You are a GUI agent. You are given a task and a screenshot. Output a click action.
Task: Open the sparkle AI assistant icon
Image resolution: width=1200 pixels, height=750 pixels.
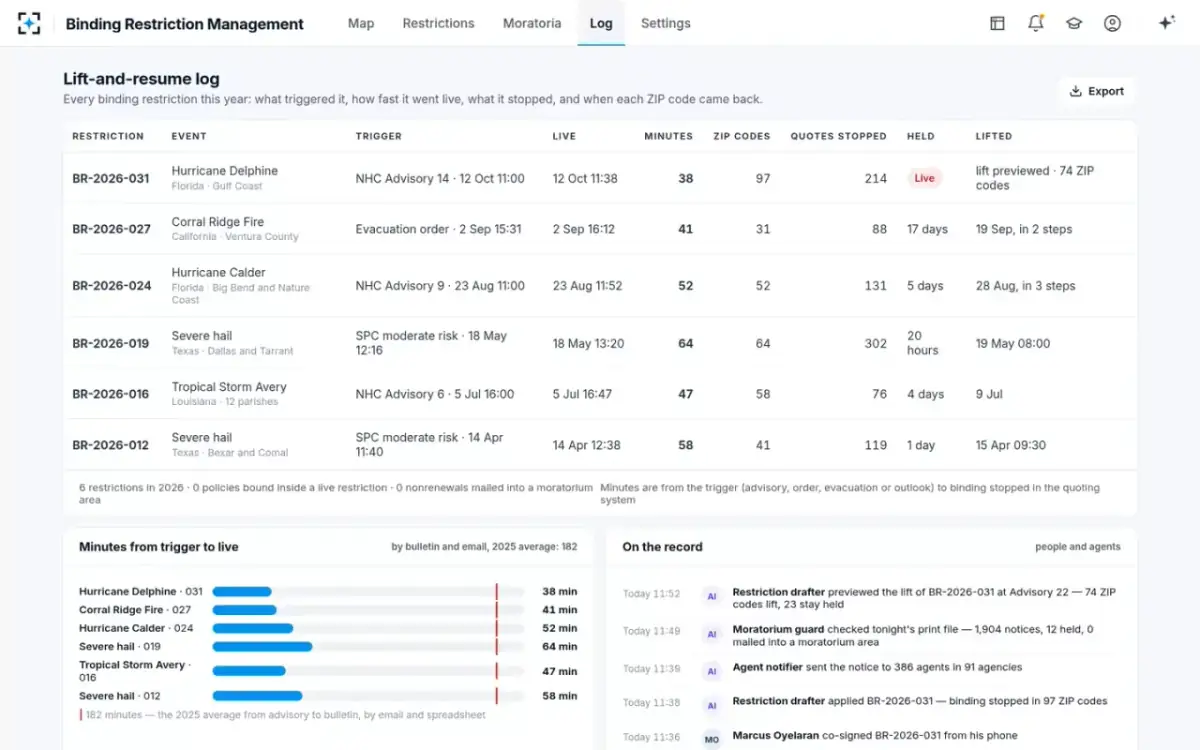tap(1166, 23)
